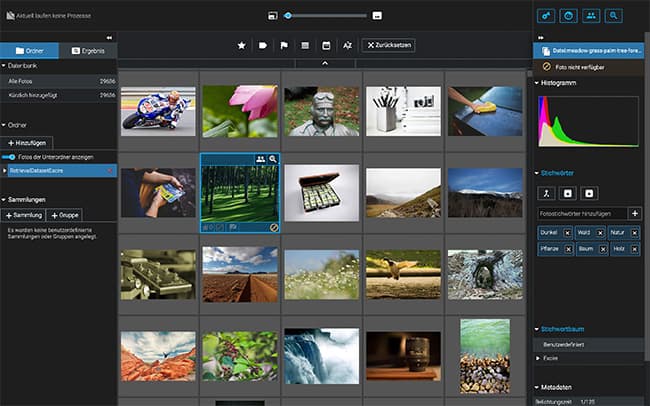Add keyword with the plus button
This screenshot has height=406, width=650.
(x=635, y=214)
